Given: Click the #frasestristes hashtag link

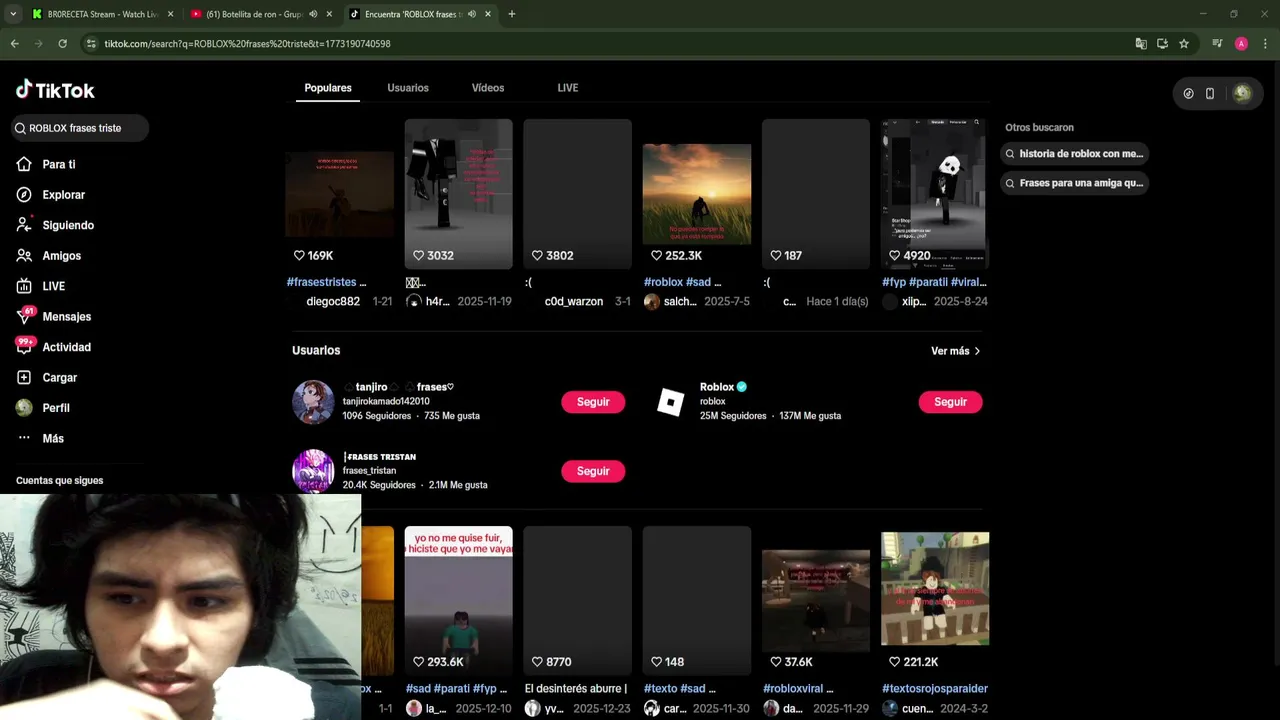Looking at the screenshot, I should click(x=321, y=283).
